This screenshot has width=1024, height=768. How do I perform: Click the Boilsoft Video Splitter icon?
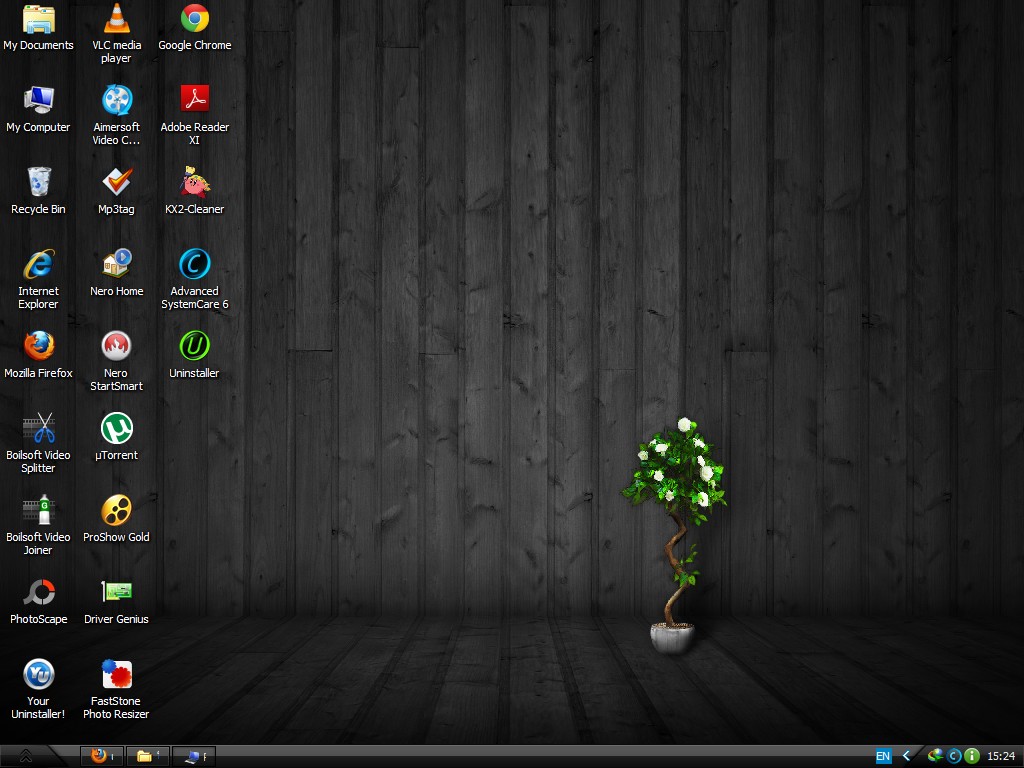click(x=38, y=428)
